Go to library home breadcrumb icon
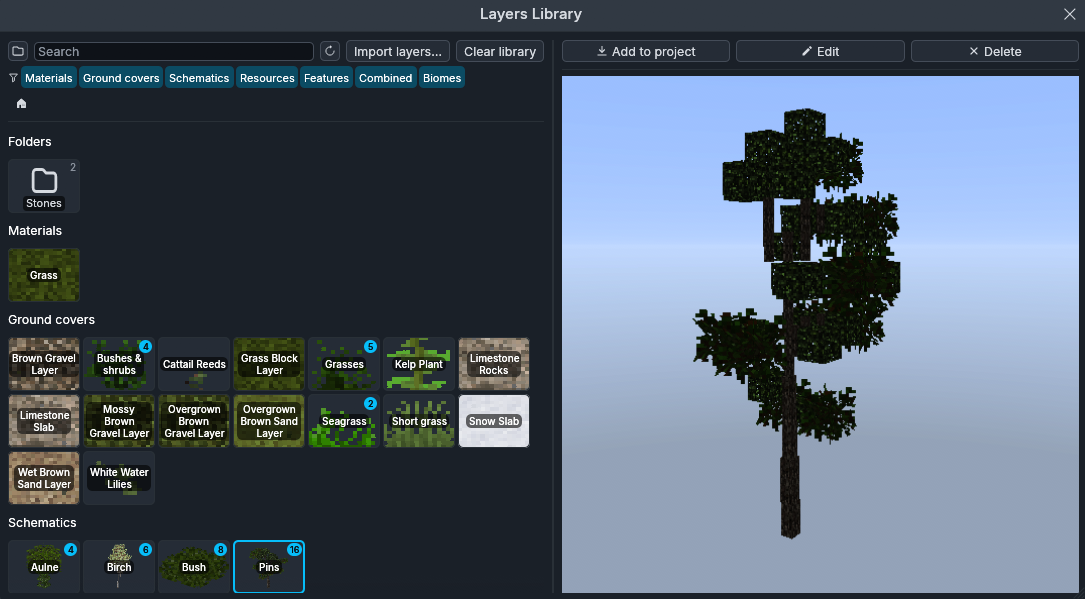 (21, 104)
